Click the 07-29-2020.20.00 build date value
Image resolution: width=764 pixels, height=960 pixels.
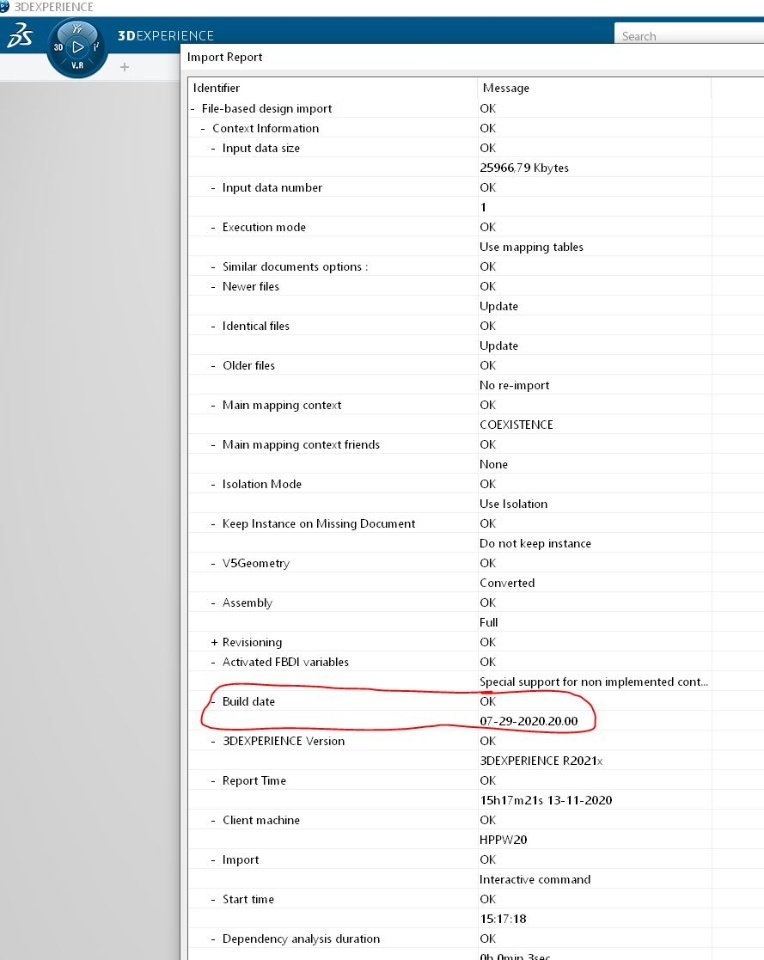[x=528, y=721]
